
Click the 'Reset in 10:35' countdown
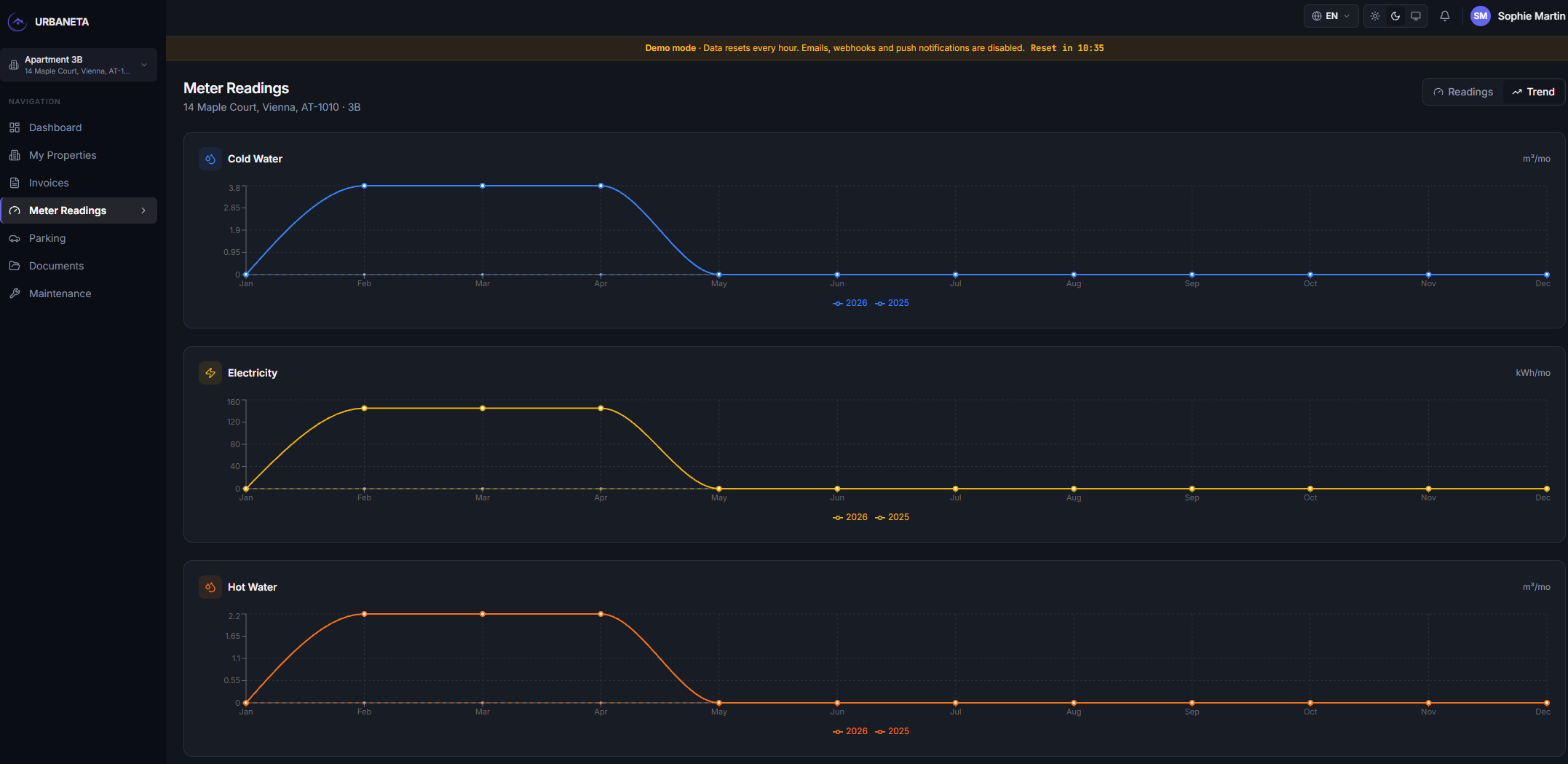click(x=1067, y=48)
